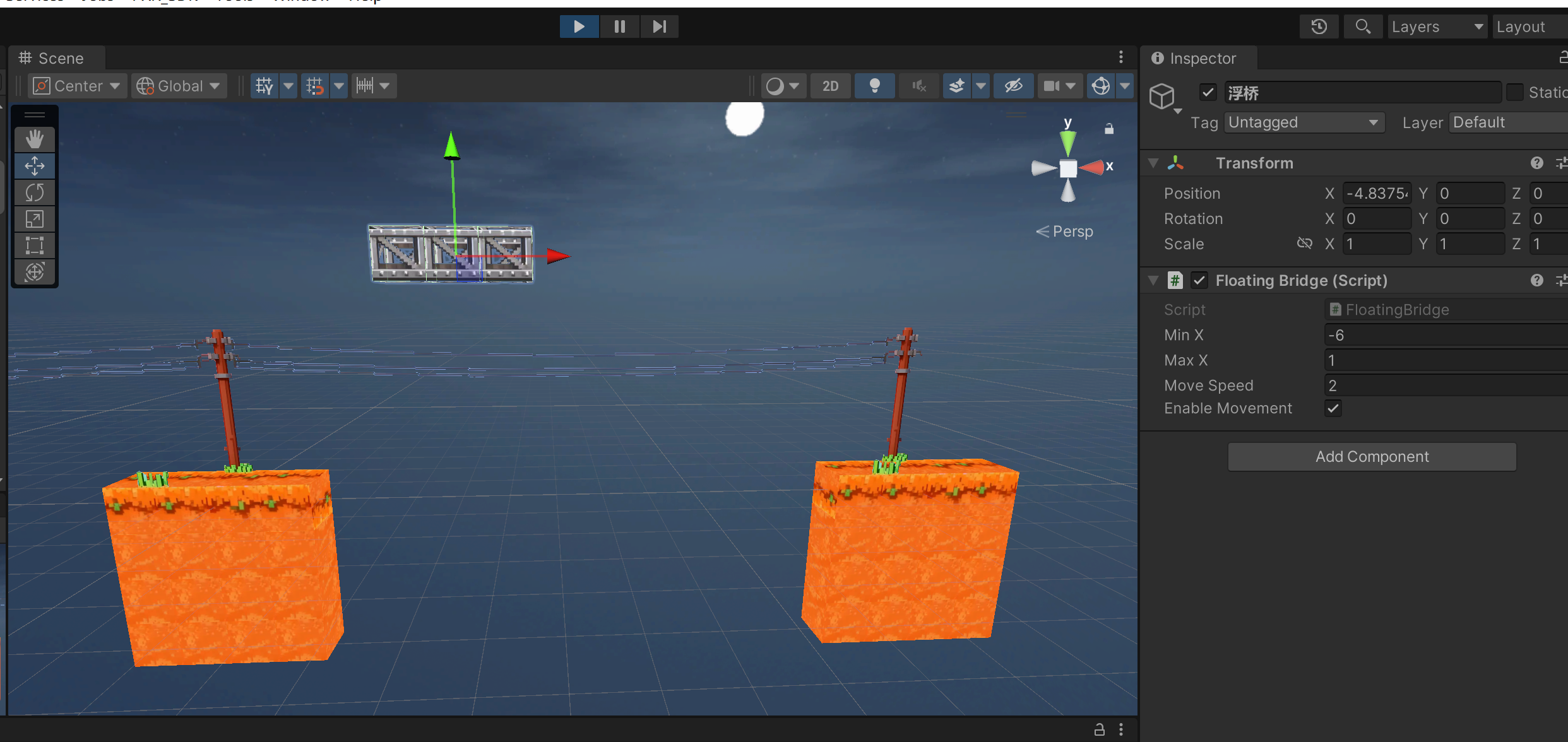
Task: Select the Rect transform tool
Action: click(x=35, y=245)
